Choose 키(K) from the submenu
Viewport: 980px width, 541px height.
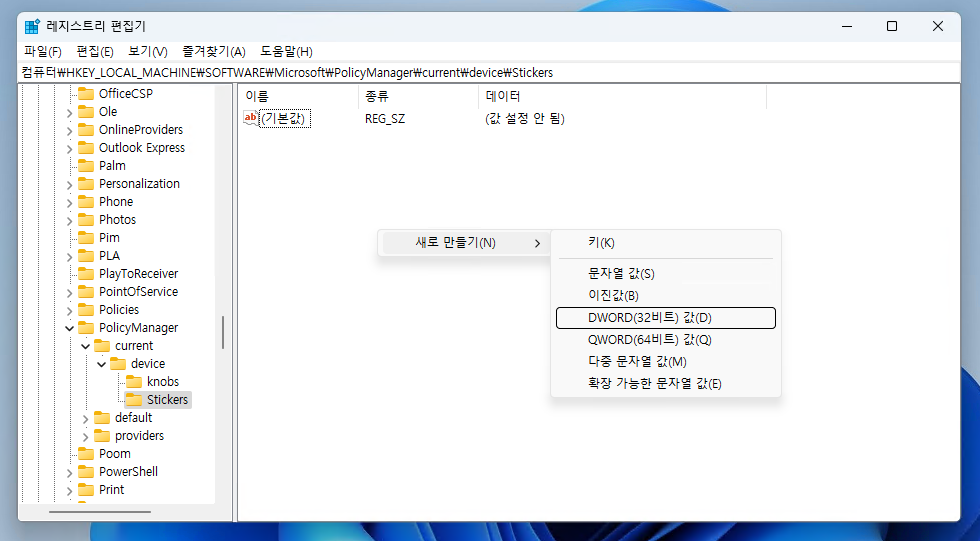pyautogui.click(x=666, y=243)
